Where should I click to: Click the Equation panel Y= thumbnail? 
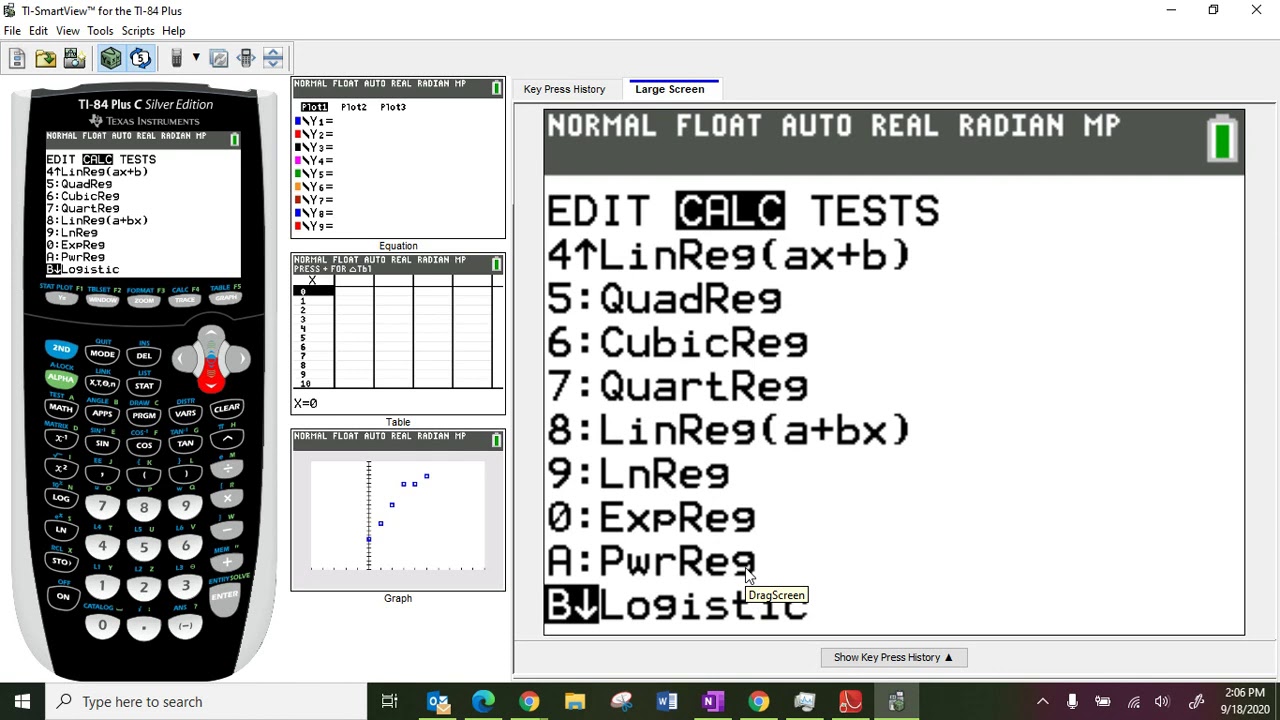click(x=398, y=158)
